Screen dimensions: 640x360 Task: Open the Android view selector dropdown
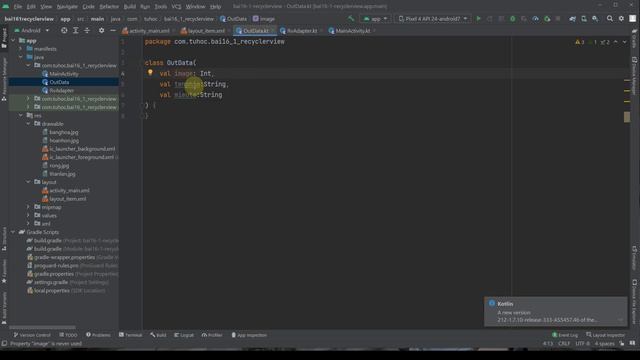pyautogui.click(x=32, y=31)
